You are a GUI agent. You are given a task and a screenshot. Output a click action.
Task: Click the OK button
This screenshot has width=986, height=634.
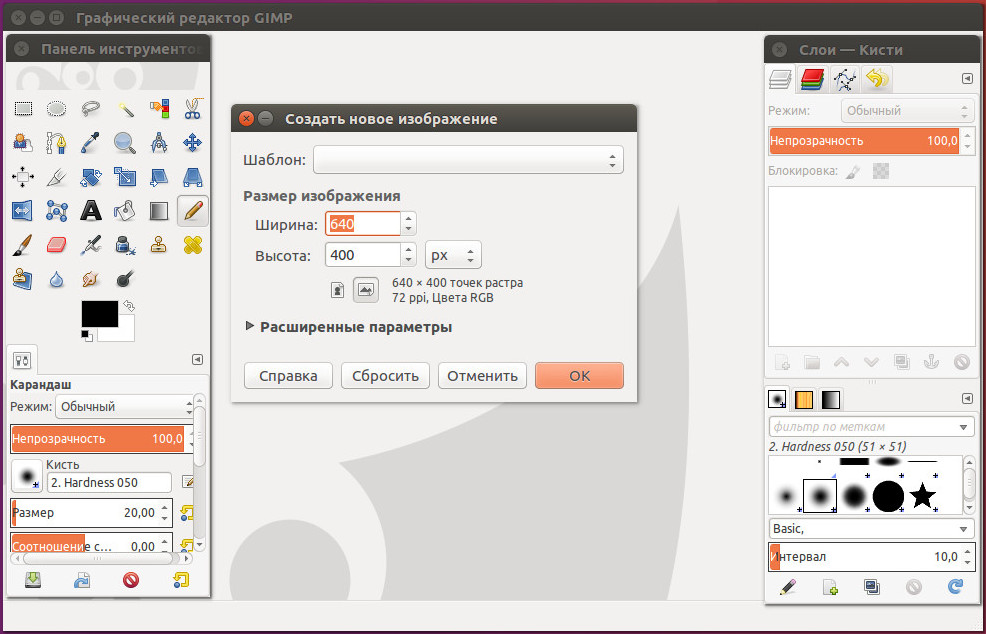click(x=579, y=375)
